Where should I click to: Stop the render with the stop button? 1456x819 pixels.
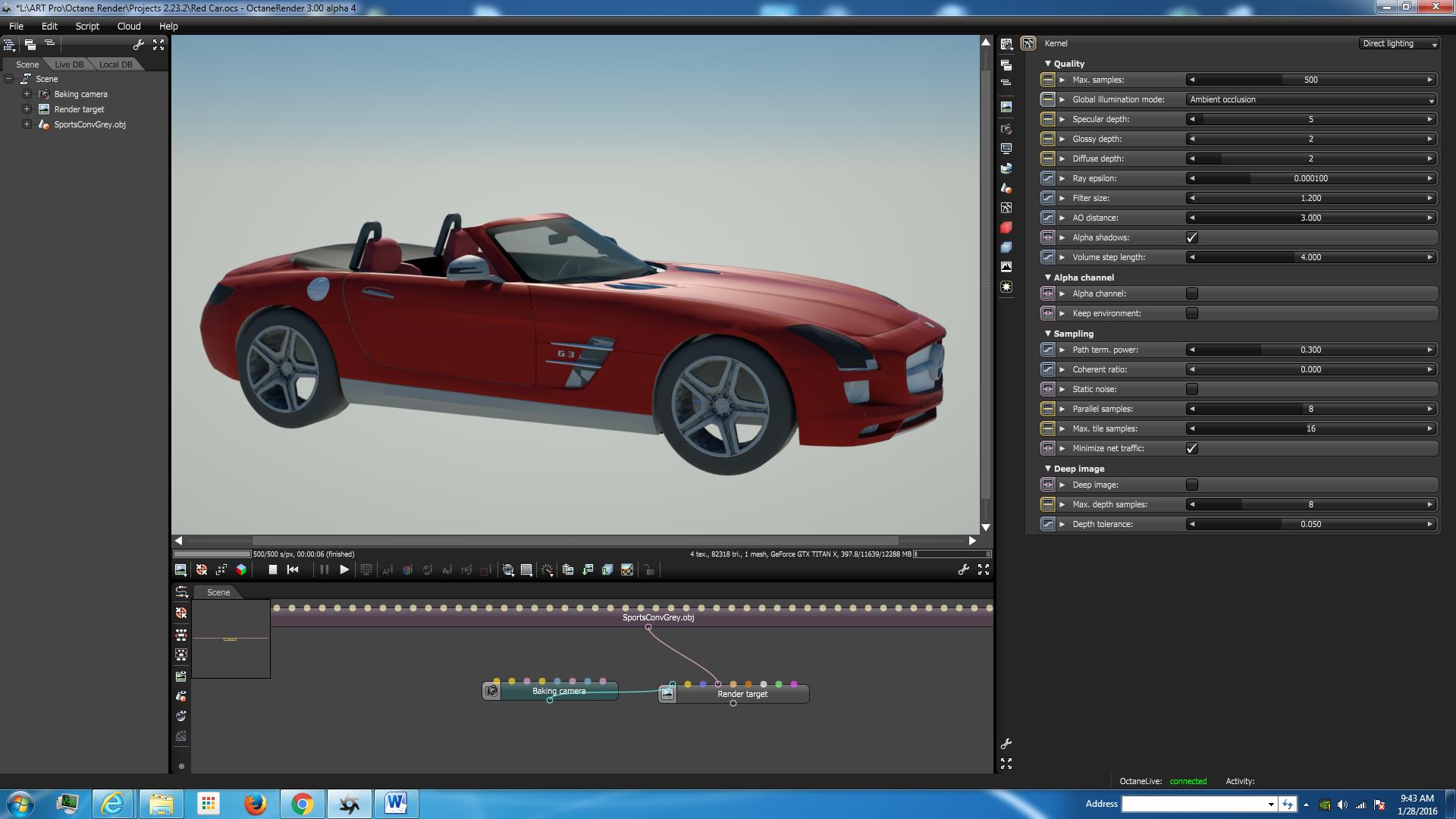coord(273,570)
